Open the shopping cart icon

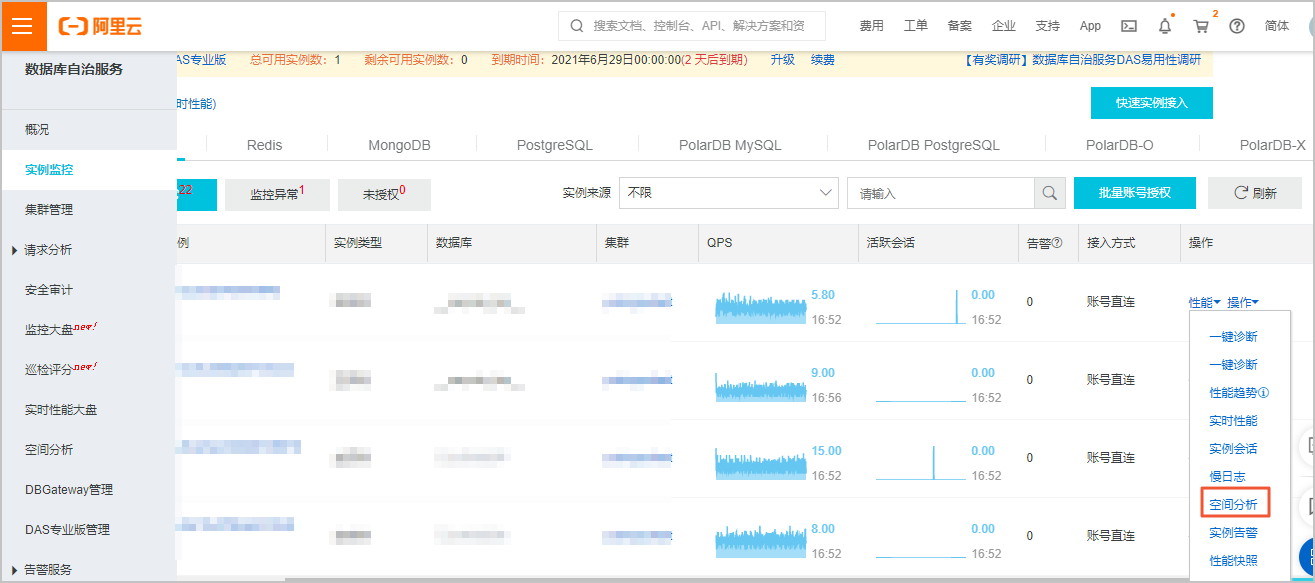pos(1201,26)
